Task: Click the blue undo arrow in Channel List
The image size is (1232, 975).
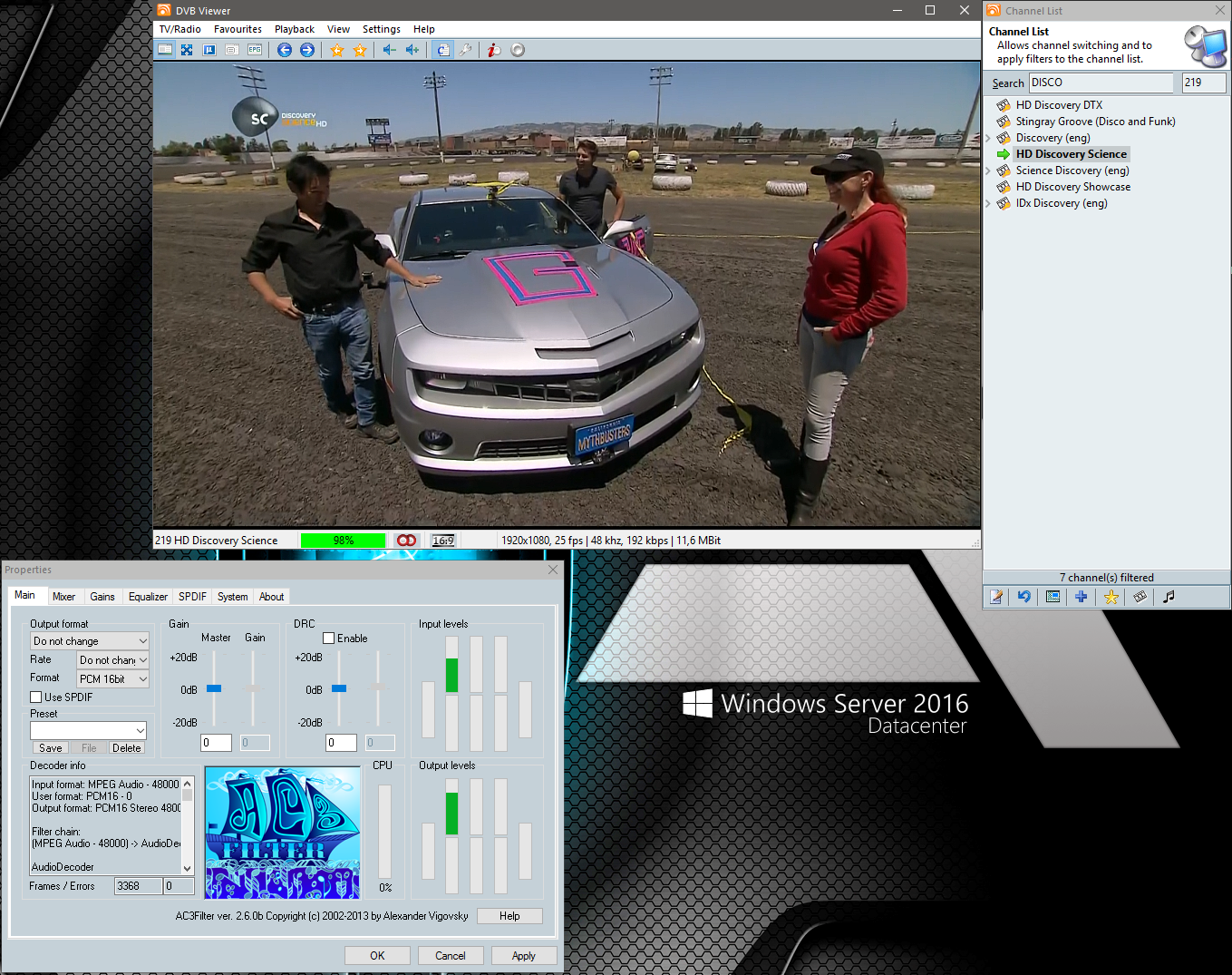Action: 1024,597
